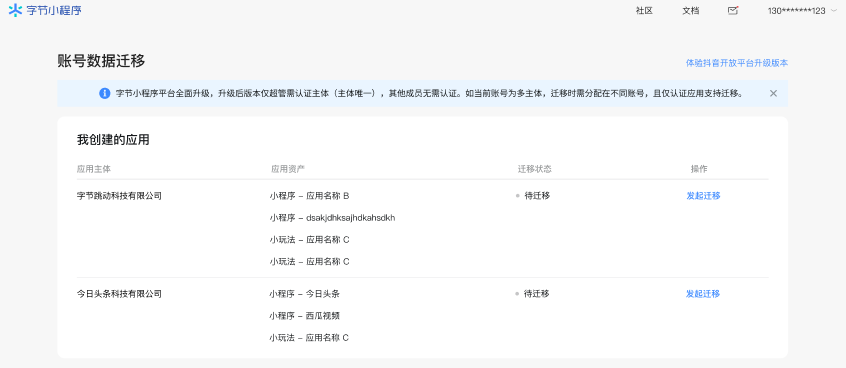Click the 迁移状态 column header
The image size is (846, 368).
pos(535,169)
